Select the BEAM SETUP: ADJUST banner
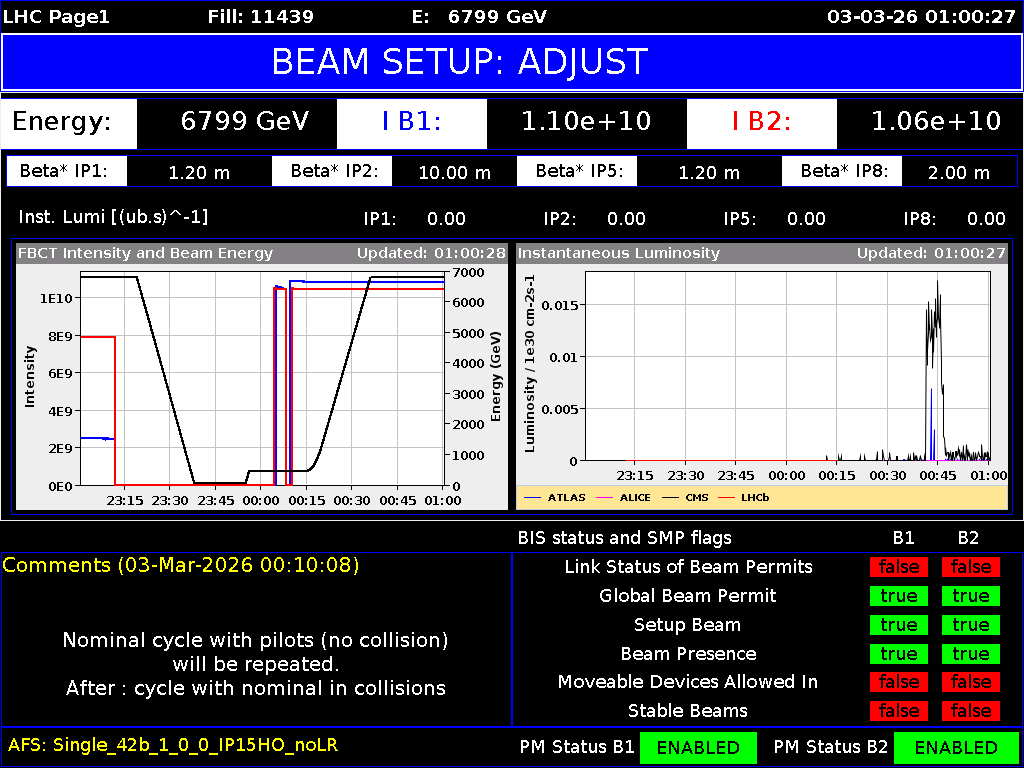 click(512, 62)
